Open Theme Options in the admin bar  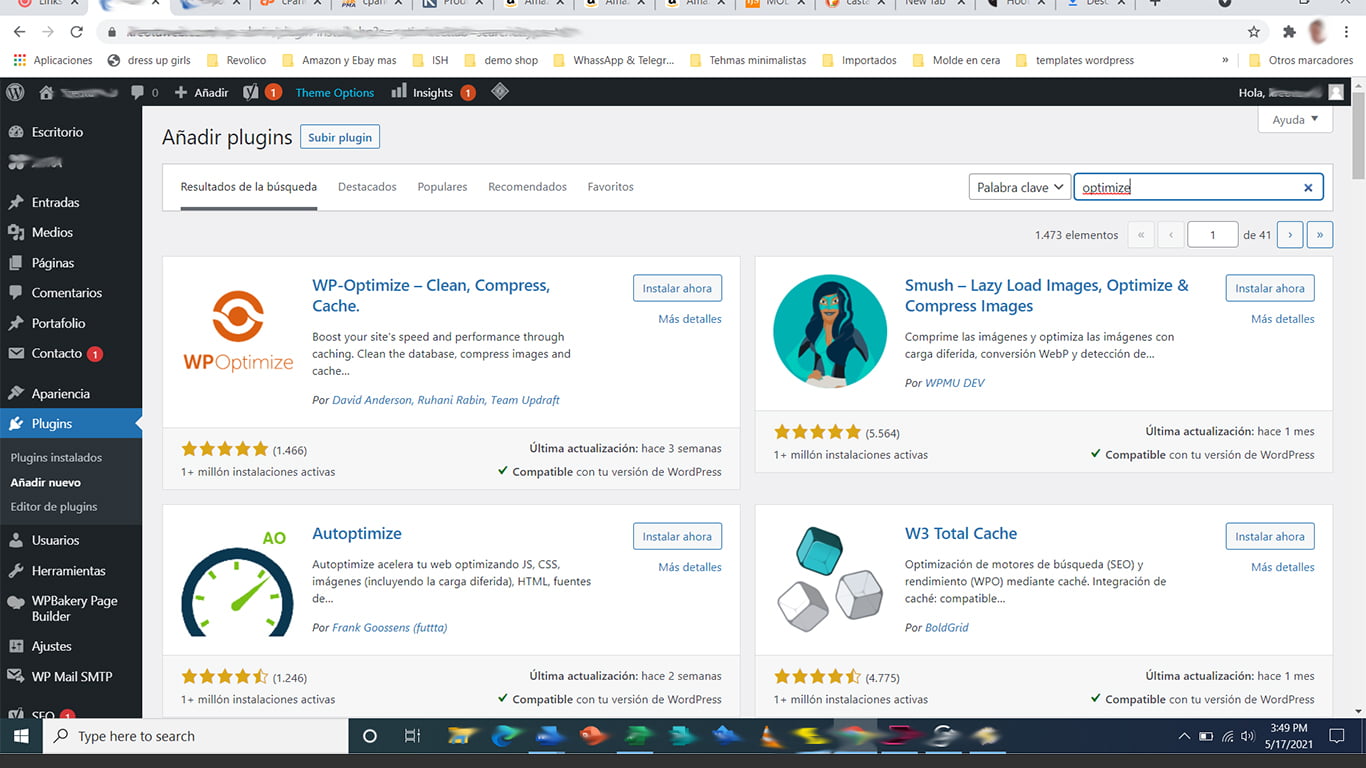pyautogui.click(x=334, y=91)
